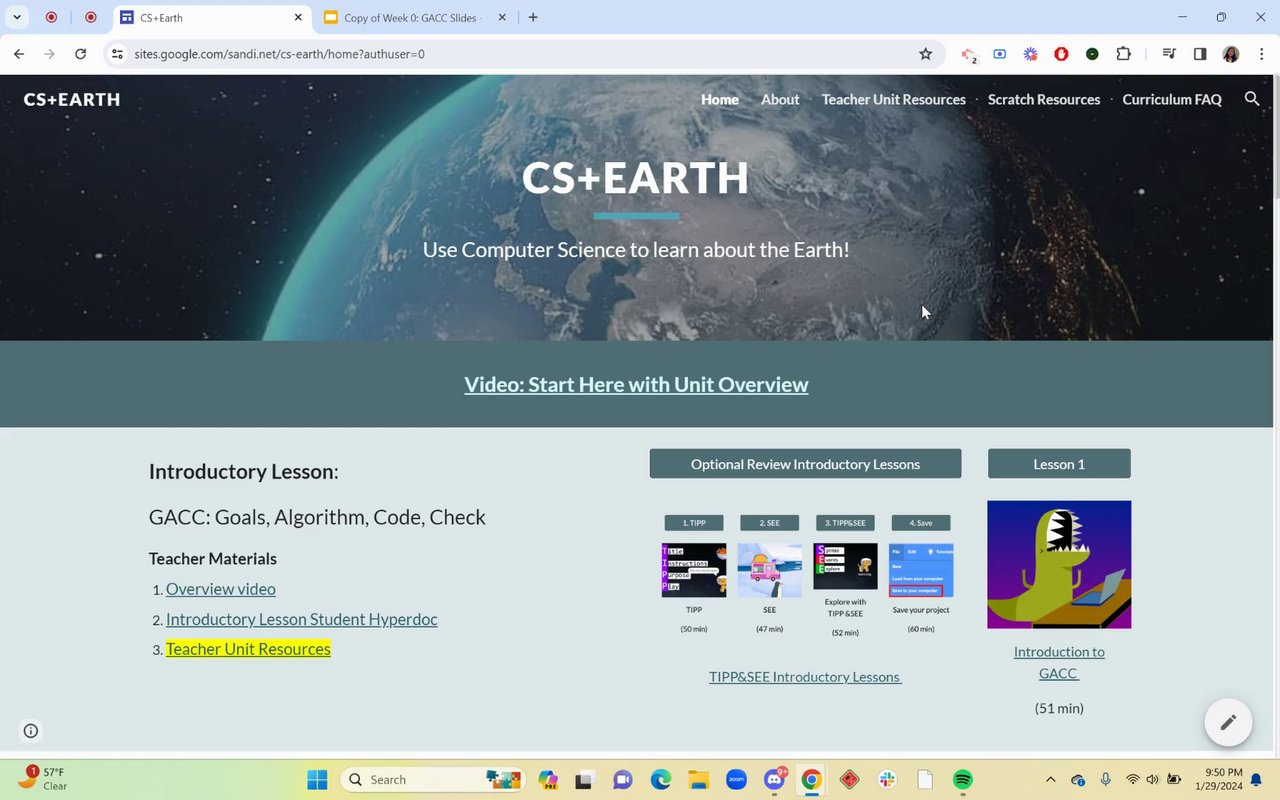Open the About nav item
Screen dimensions: 1280x800
(780, 99)
